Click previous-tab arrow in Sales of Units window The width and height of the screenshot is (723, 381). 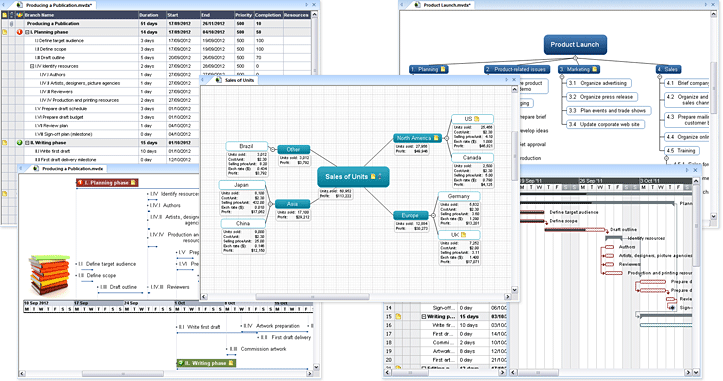203,80
